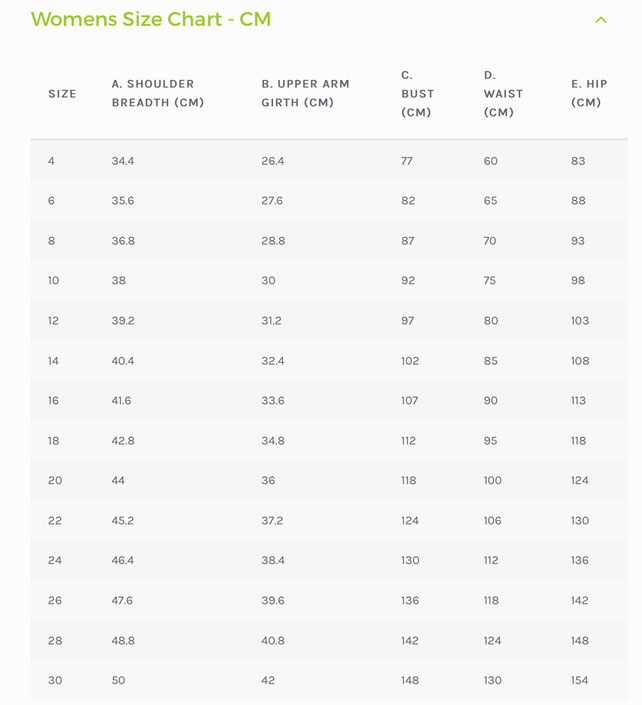Click the Womens Size Chart - CM heading
Viewport: 642px width, 705px height.
[x=151, y=19]
